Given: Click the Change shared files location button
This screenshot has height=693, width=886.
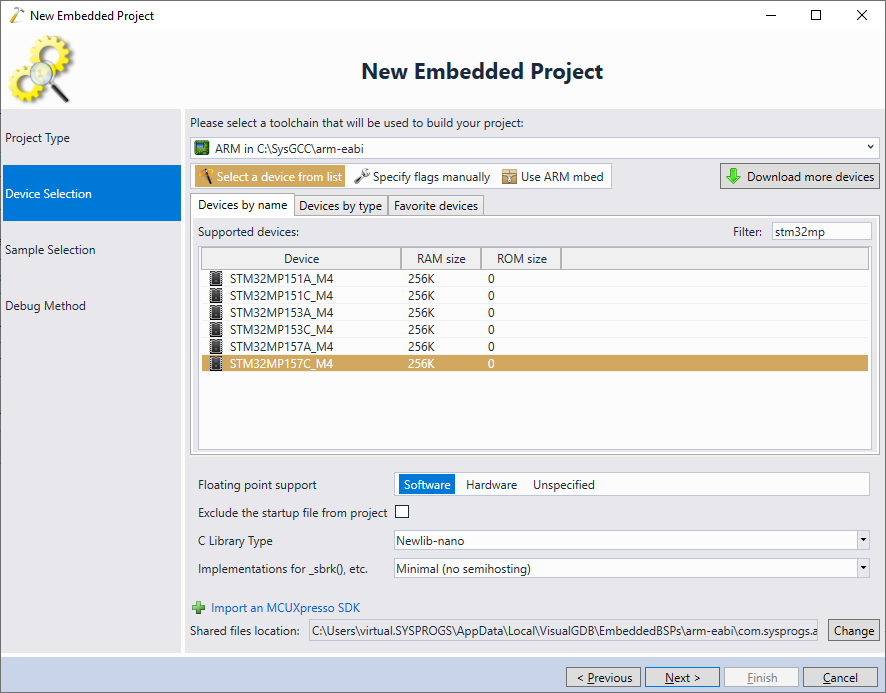Looking at the screenshot, I should (x=853, y=630).
